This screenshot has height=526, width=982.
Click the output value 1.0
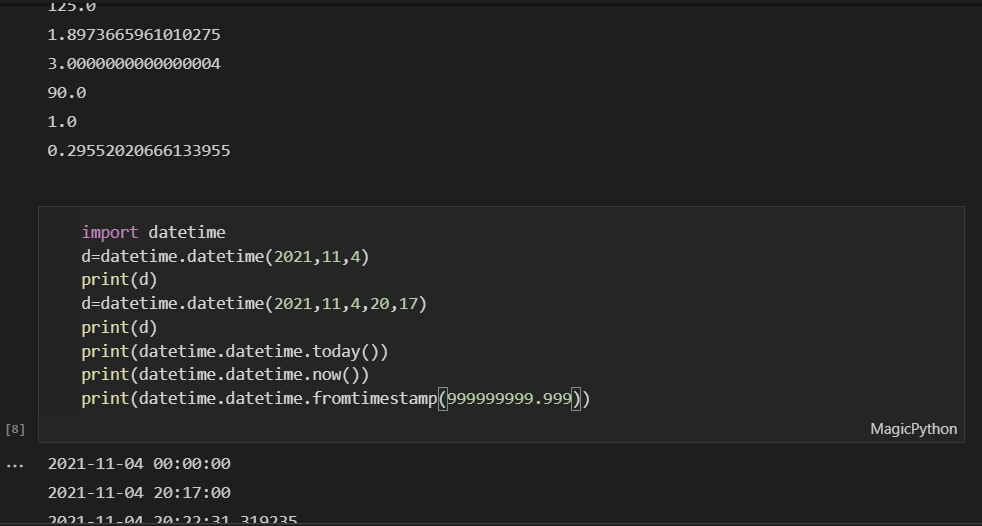pyautogui.click(x=62, y=122)
